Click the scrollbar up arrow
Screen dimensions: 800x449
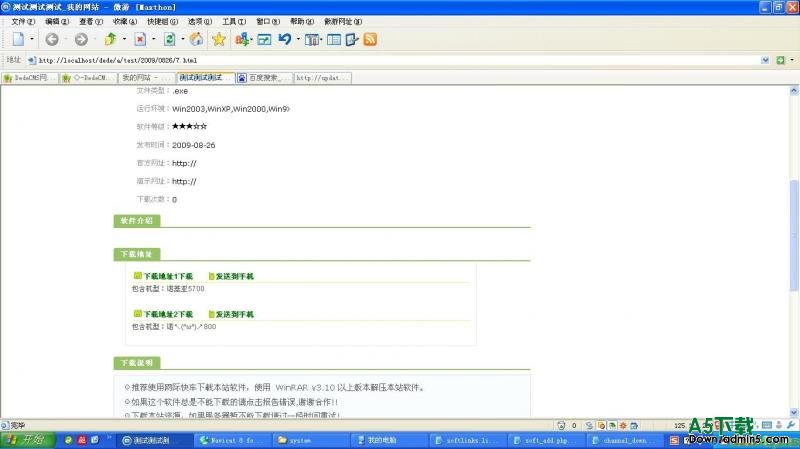click(x=794, y=91)
